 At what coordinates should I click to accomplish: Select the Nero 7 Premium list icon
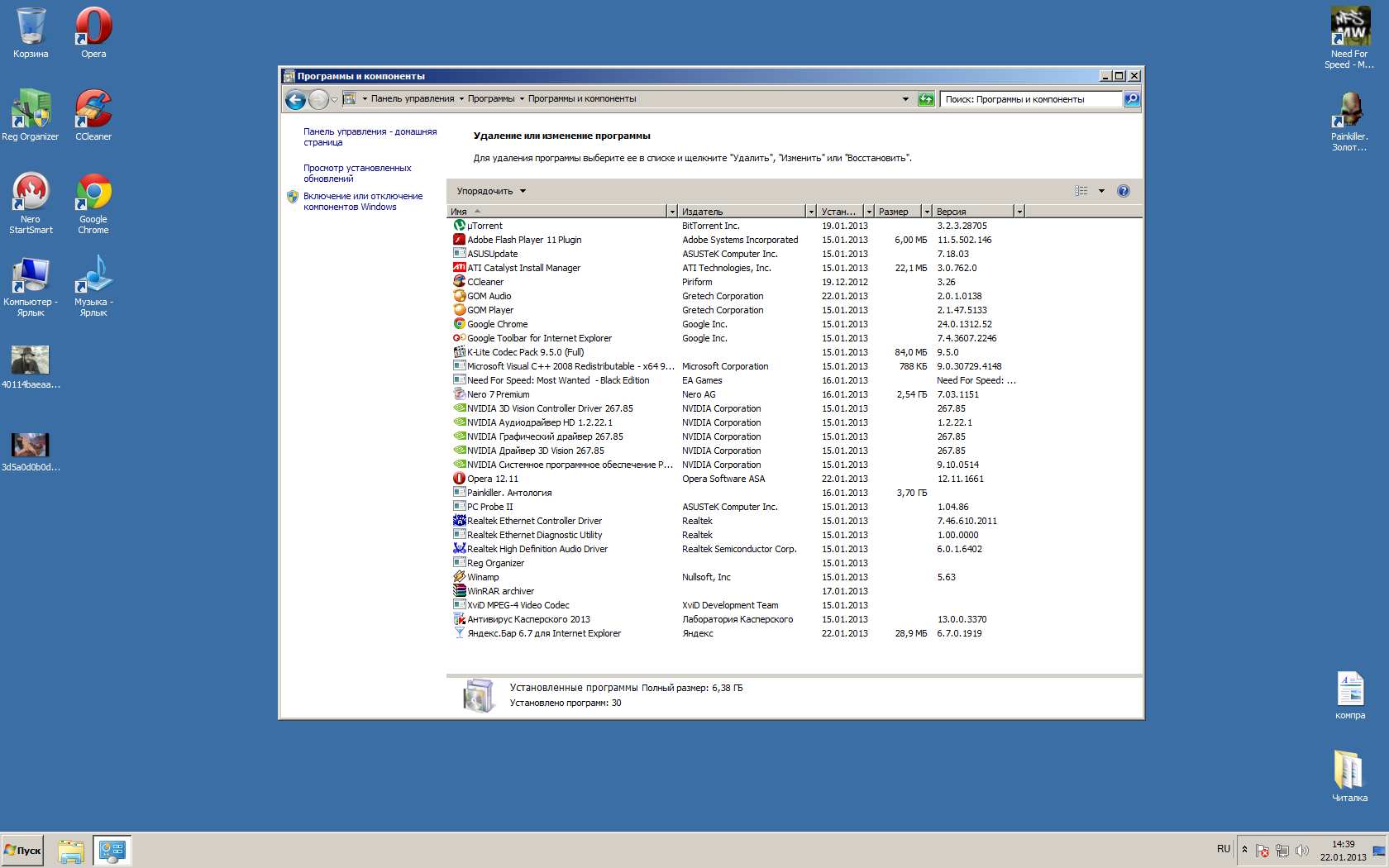pyautogui.click(x=460, y=394)
